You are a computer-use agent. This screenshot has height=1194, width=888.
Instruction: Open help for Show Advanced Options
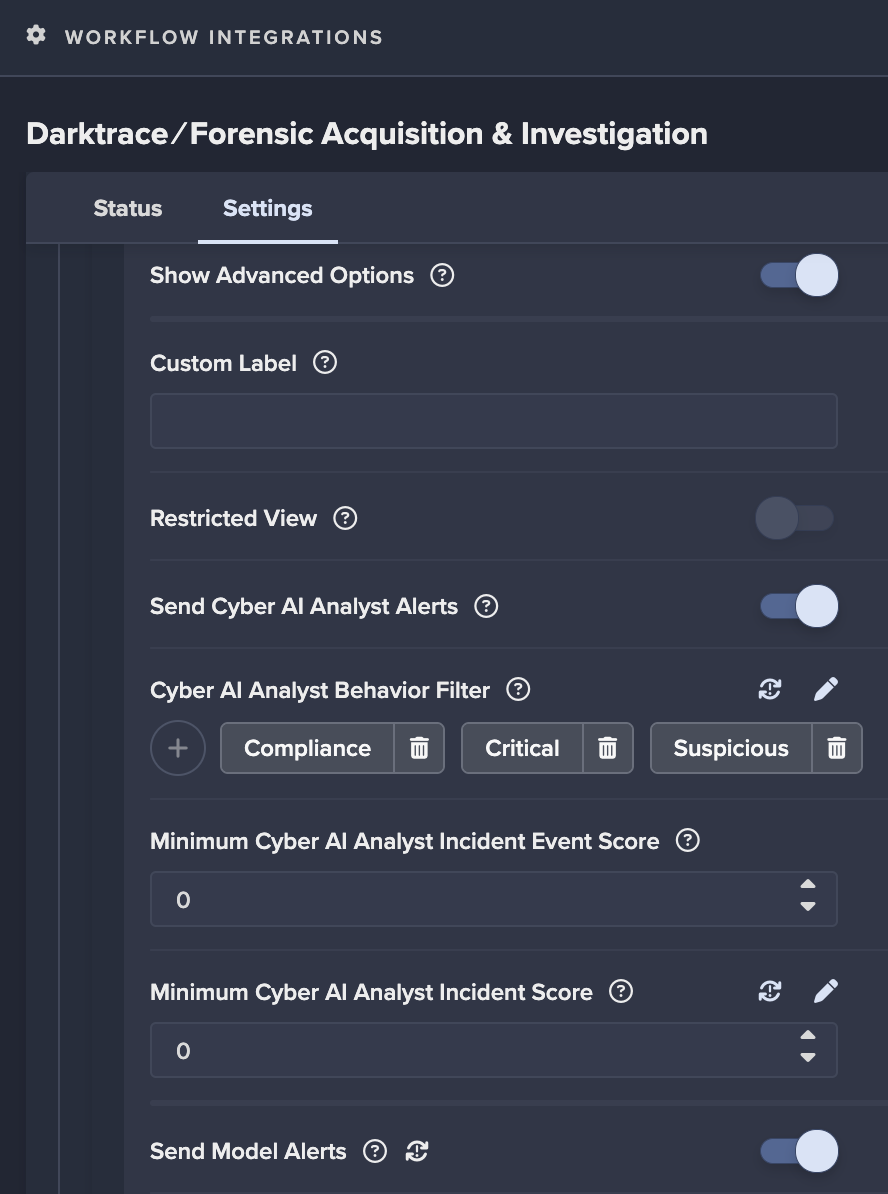pos(442,275)
